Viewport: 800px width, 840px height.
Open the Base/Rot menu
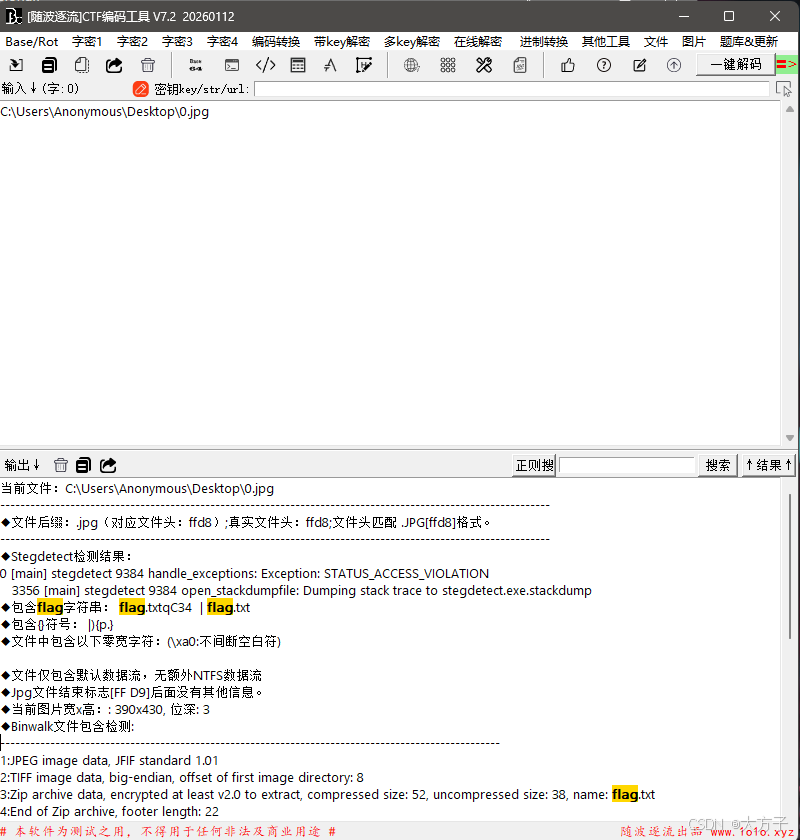[x=32, y=42]
